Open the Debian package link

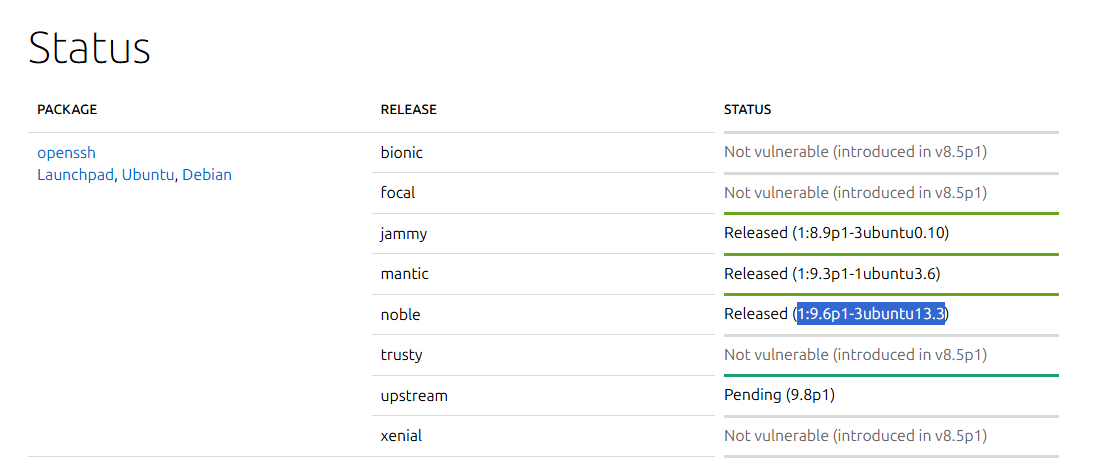(x=207, y=175)
